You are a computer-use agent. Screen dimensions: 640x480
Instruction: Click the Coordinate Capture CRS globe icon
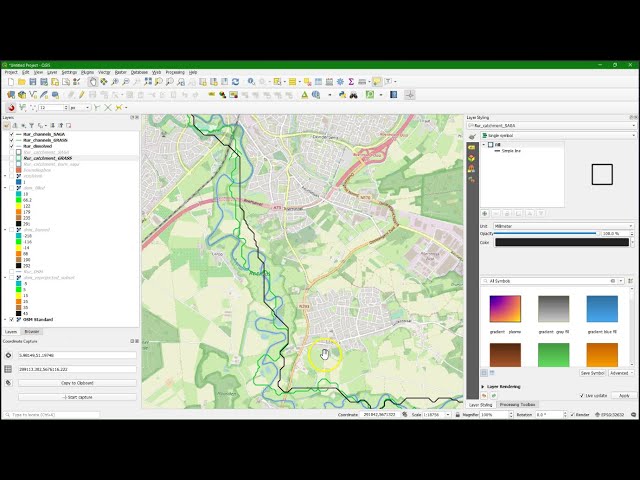coord(8,355)
